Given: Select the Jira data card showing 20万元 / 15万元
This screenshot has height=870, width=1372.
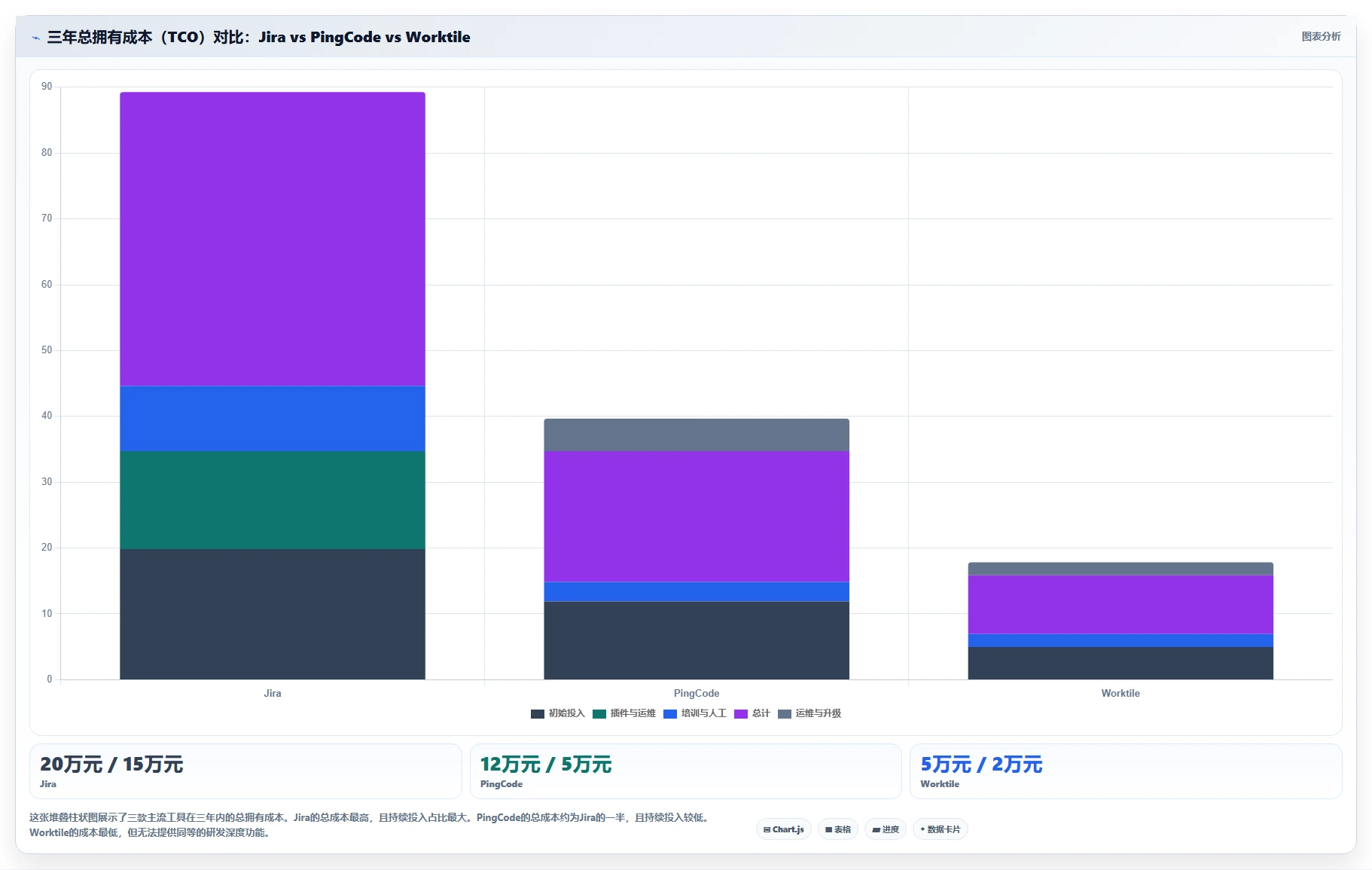Looking at the screenshot, I should 245,771.
